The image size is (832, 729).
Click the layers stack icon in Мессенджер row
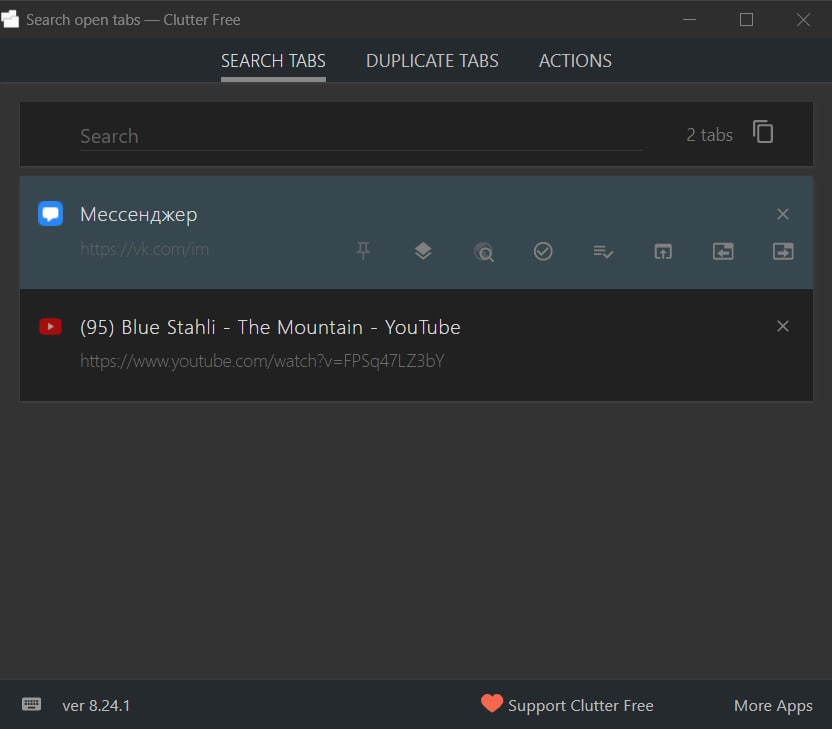tap(423, 251)
